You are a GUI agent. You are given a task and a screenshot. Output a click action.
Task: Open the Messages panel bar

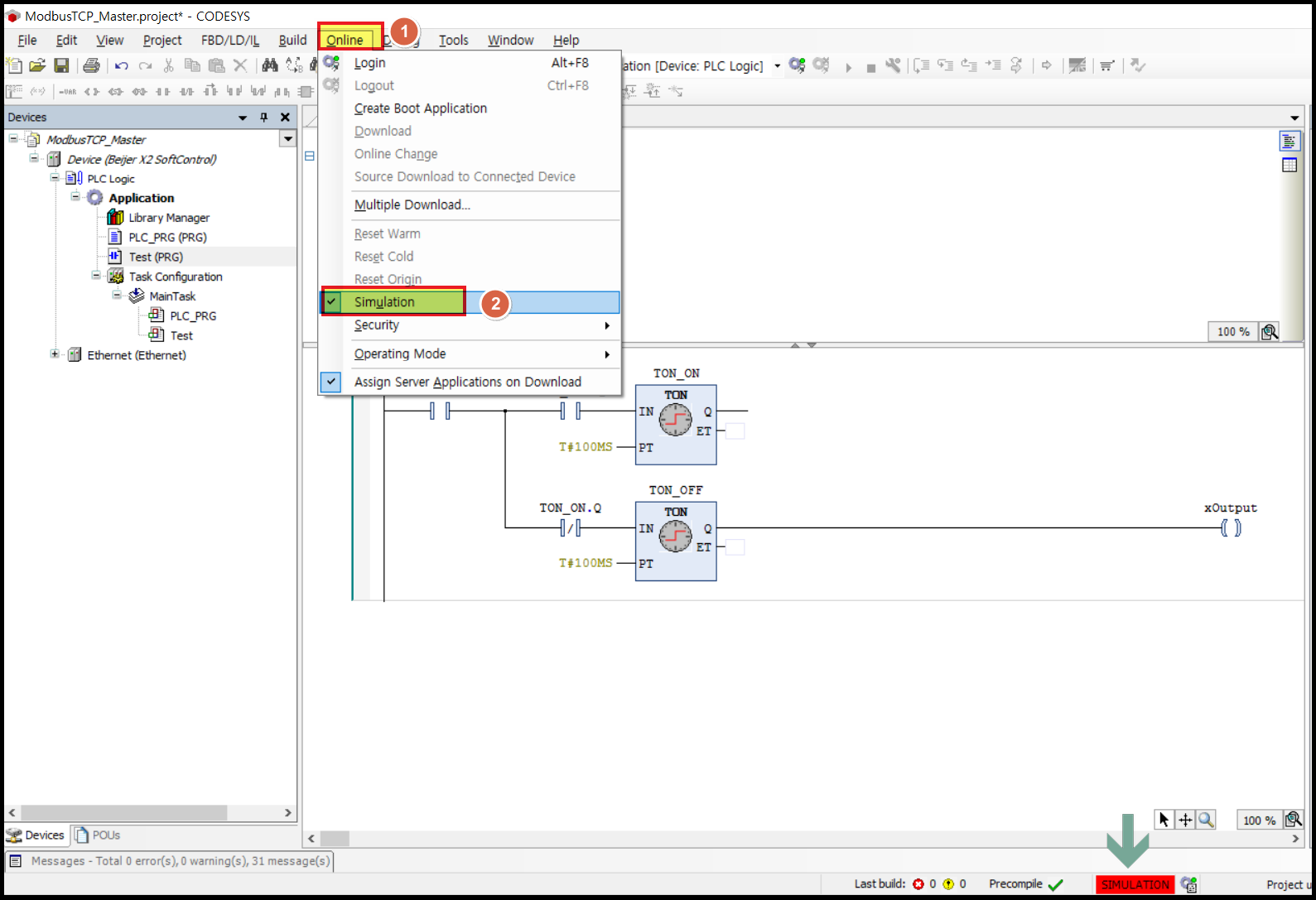pos(170,861)
